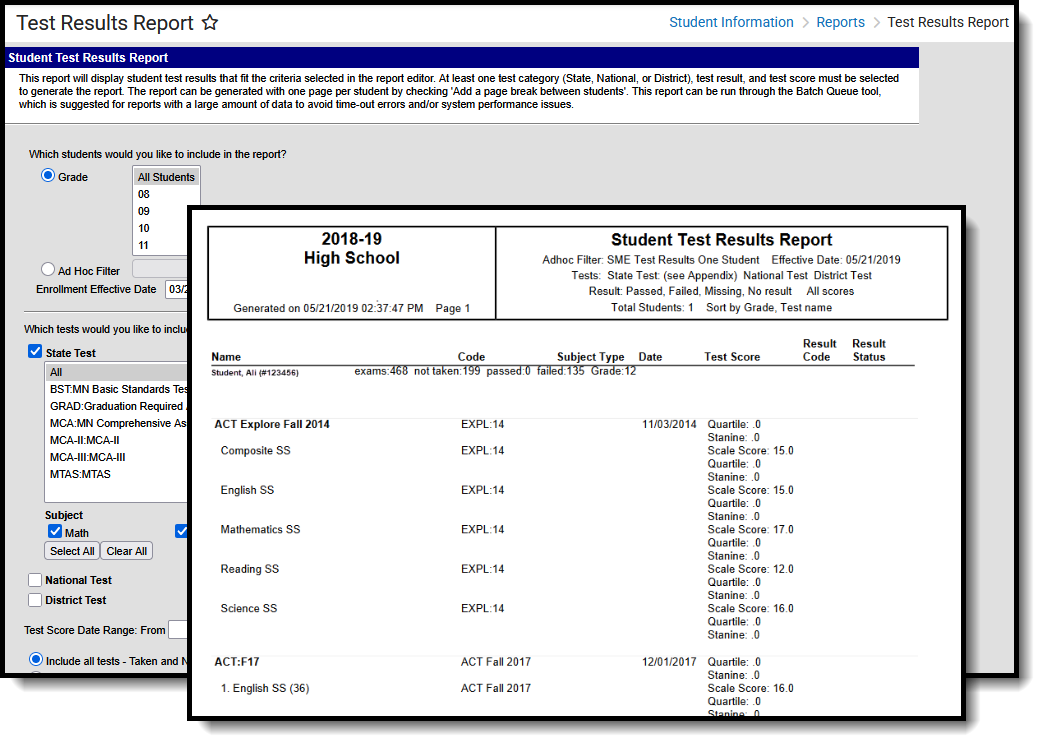
Task: Click the Test Score column header
Action: [732, 357]
